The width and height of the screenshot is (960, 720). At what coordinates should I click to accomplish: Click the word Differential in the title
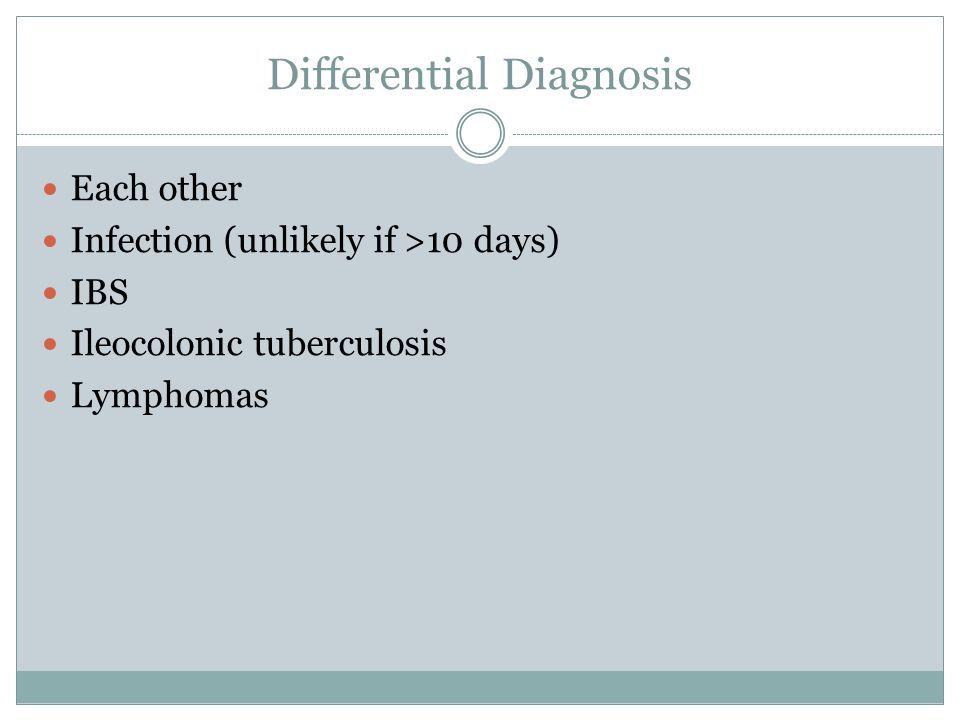[x=378, y=73]
